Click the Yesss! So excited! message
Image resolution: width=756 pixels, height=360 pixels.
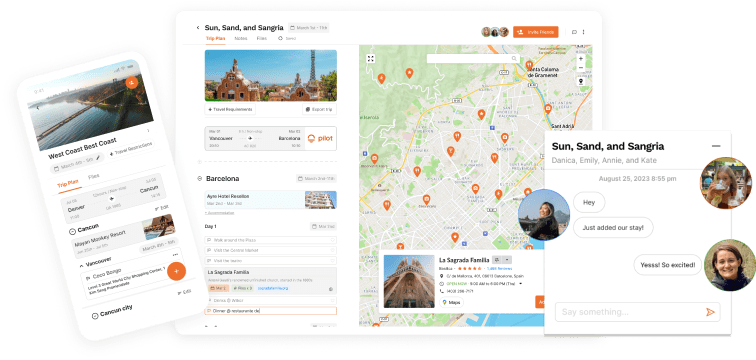point(668,265)
